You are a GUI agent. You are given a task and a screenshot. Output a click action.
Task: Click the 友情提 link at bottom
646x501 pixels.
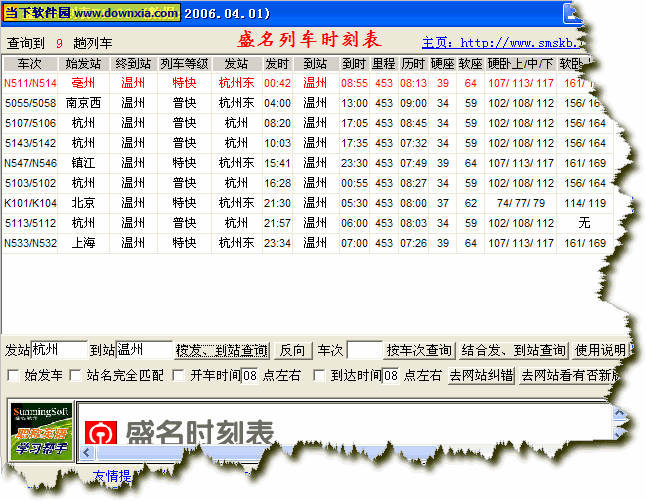[x=112, y=476]
